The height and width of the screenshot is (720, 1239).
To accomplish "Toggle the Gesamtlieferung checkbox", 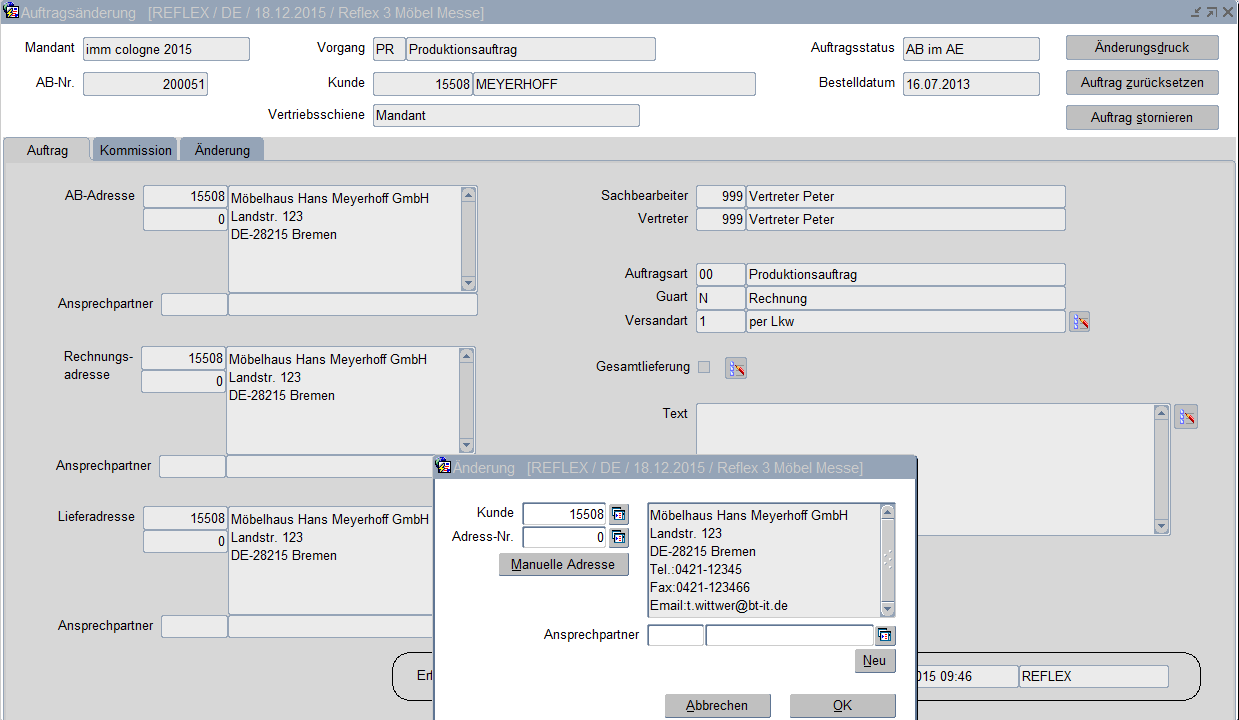I will point(704,367).
